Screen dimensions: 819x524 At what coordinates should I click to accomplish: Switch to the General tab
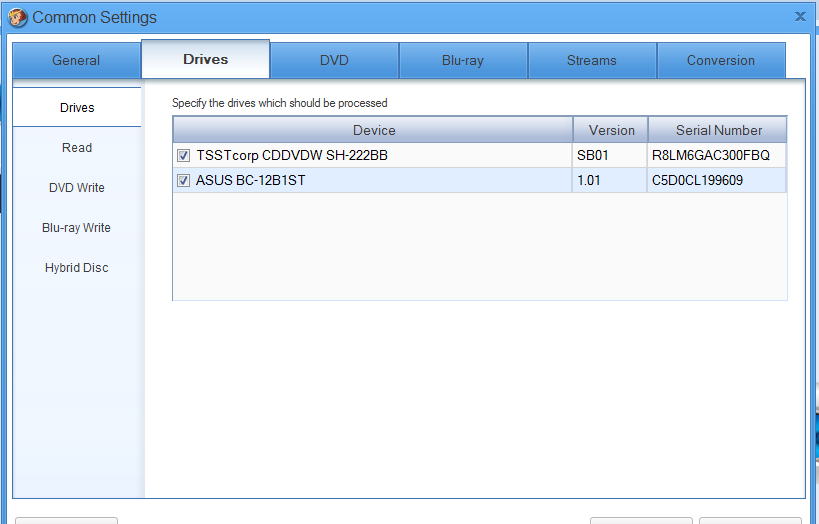pyautogui.click(x=76, y=61)
